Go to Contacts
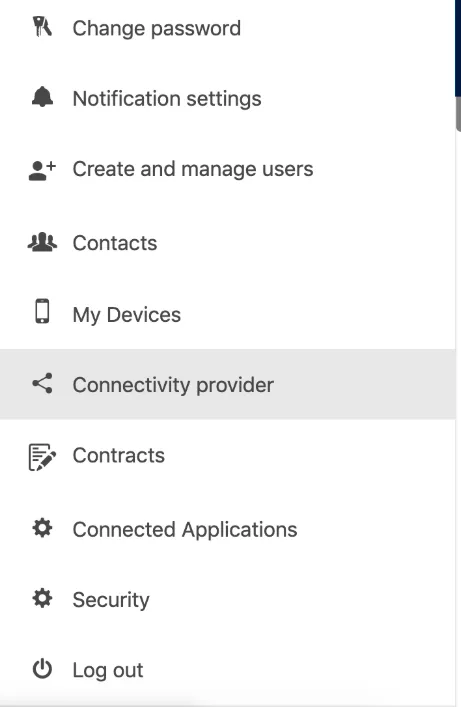The image size is (461, 707). pos(115,243)
